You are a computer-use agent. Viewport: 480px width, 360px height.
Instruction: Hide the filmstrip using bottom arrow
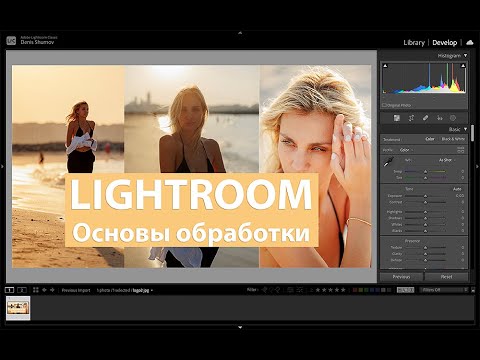(x=240, y=327)
